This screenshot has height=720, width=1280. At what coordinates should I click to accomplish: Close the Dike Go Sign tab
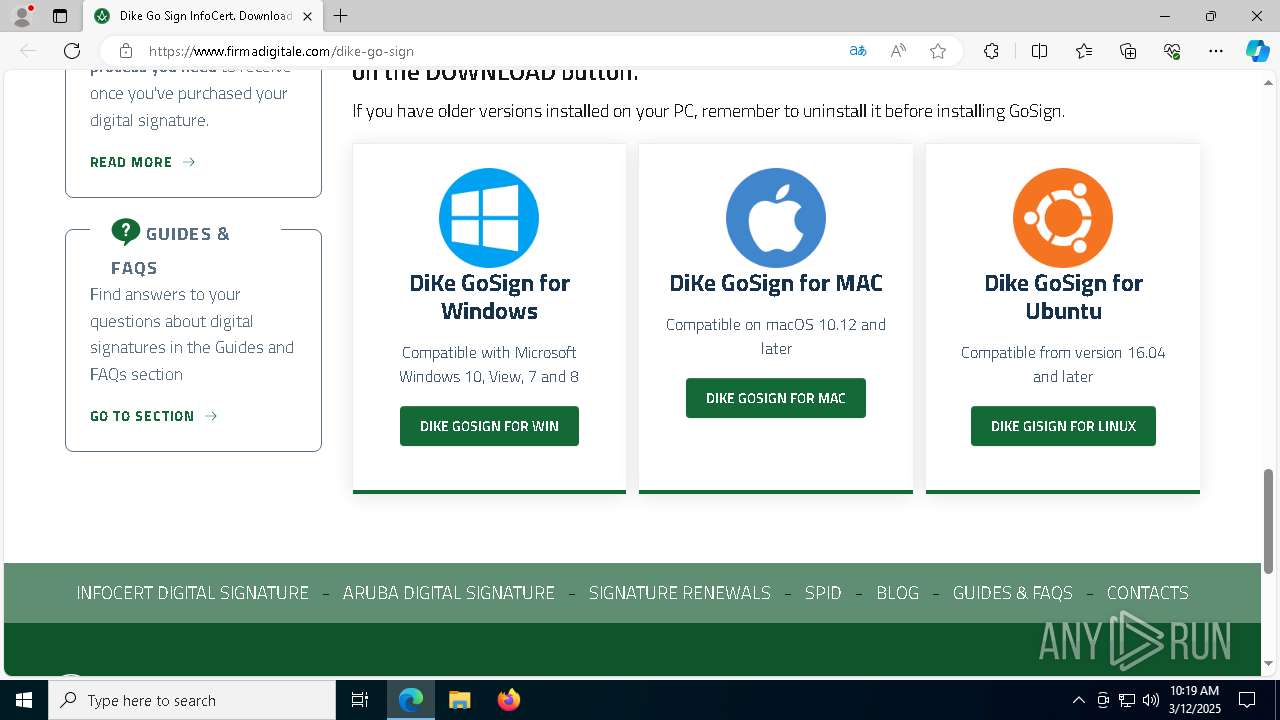[x=308, y=16]
